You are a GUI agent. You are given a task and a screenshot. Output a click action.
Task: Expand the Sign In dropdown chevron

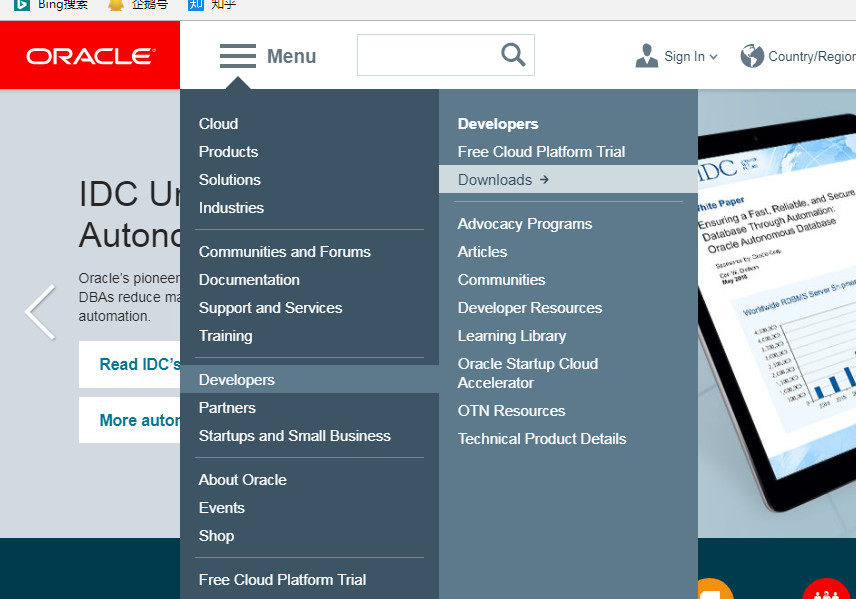pos(714,57)
